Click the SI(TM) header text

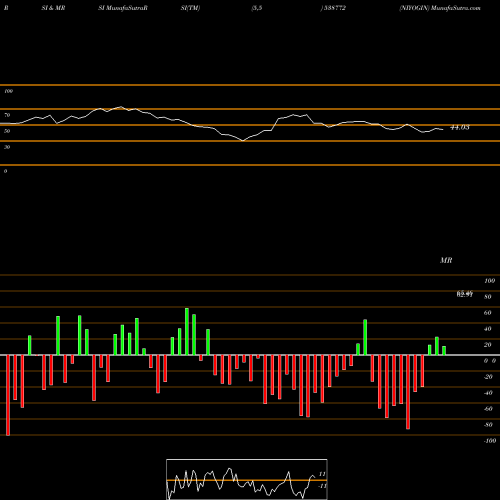[190, 8]
